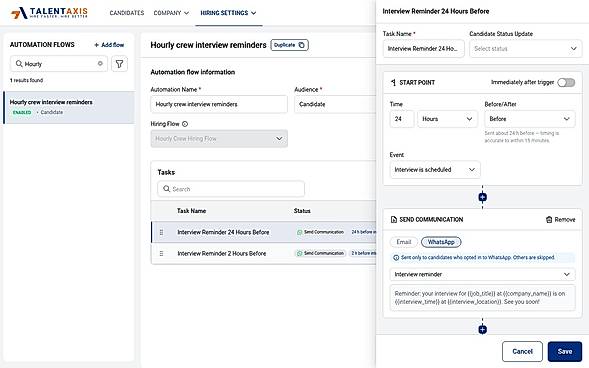The image size is (589, 368).
Task: Duplicate the Hourly crew interview reminders flow
Action: tap(289, 45)
